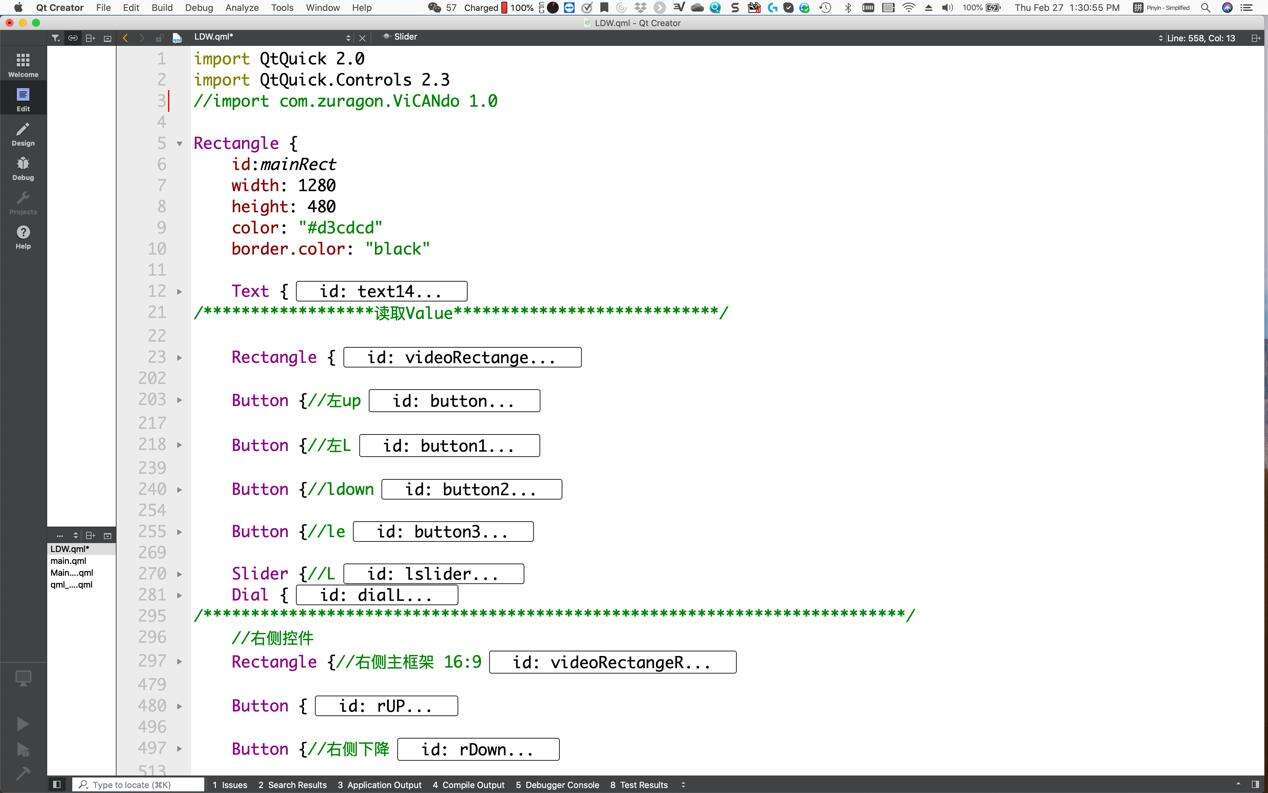Image resolution: width=1268 pixels, height=793 pixels.
Task: Click the Build hammer icon
Action: point(23,773)
